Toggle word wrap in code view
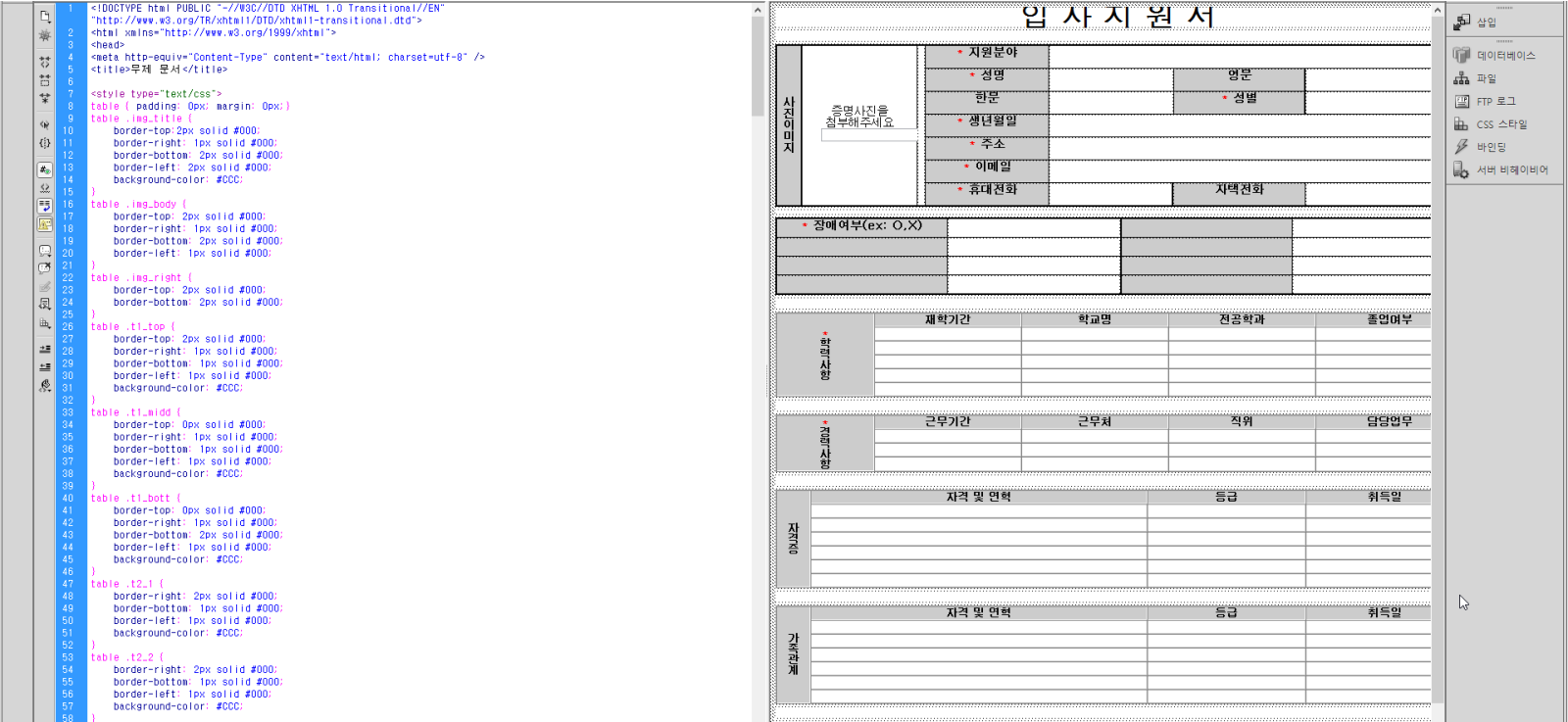 (45, 206)
